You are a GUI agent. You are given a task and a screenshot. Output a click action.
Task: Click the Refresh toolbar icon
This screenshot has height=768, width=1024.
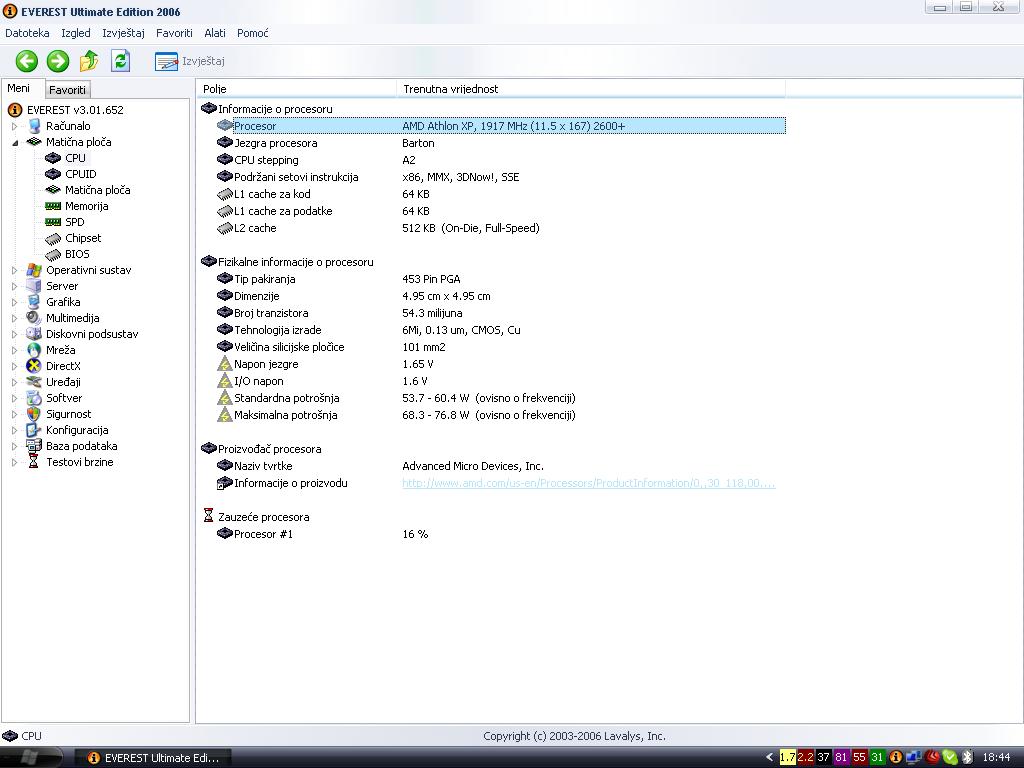coord(120,61)
